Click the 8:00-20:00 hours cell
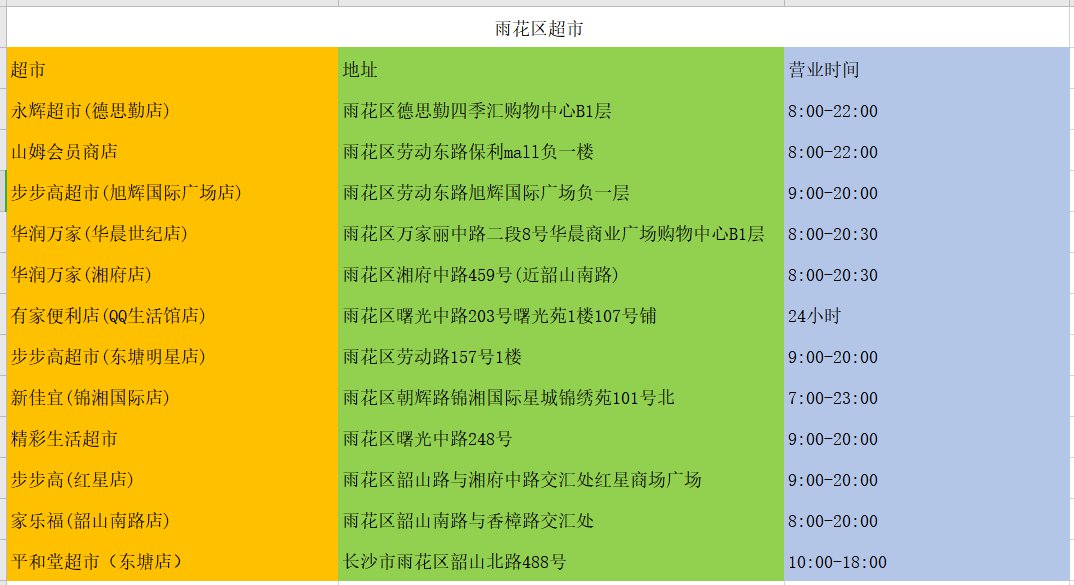The image size is (1074, 585). click(927, 521)
